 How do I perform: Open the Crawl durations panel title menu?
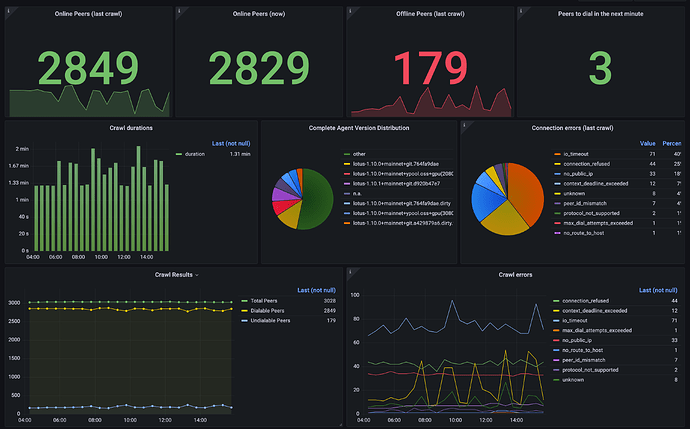pos(131,128)
